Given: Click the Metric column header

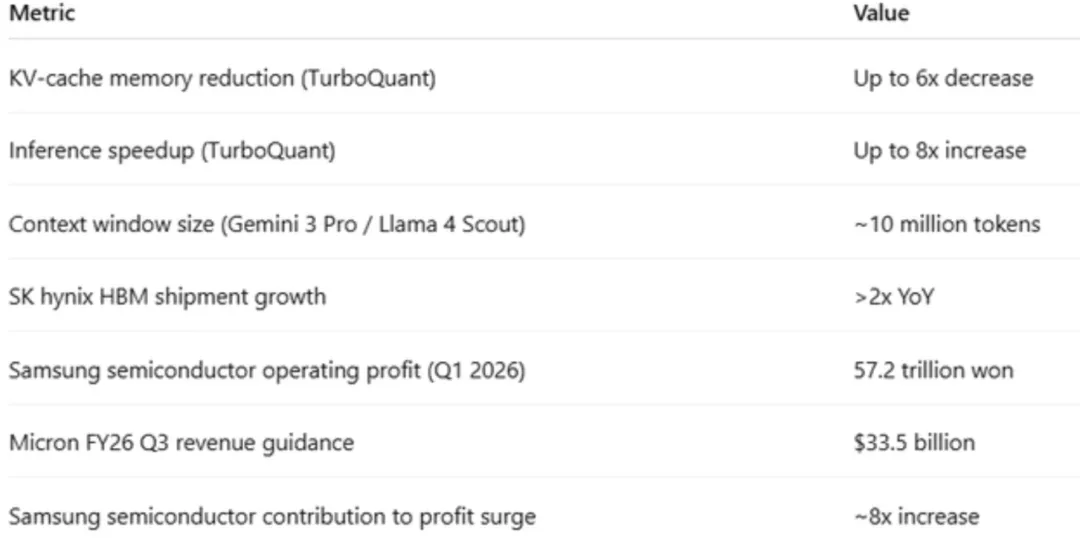Looking at the screenshot, I should click(41, 13).
